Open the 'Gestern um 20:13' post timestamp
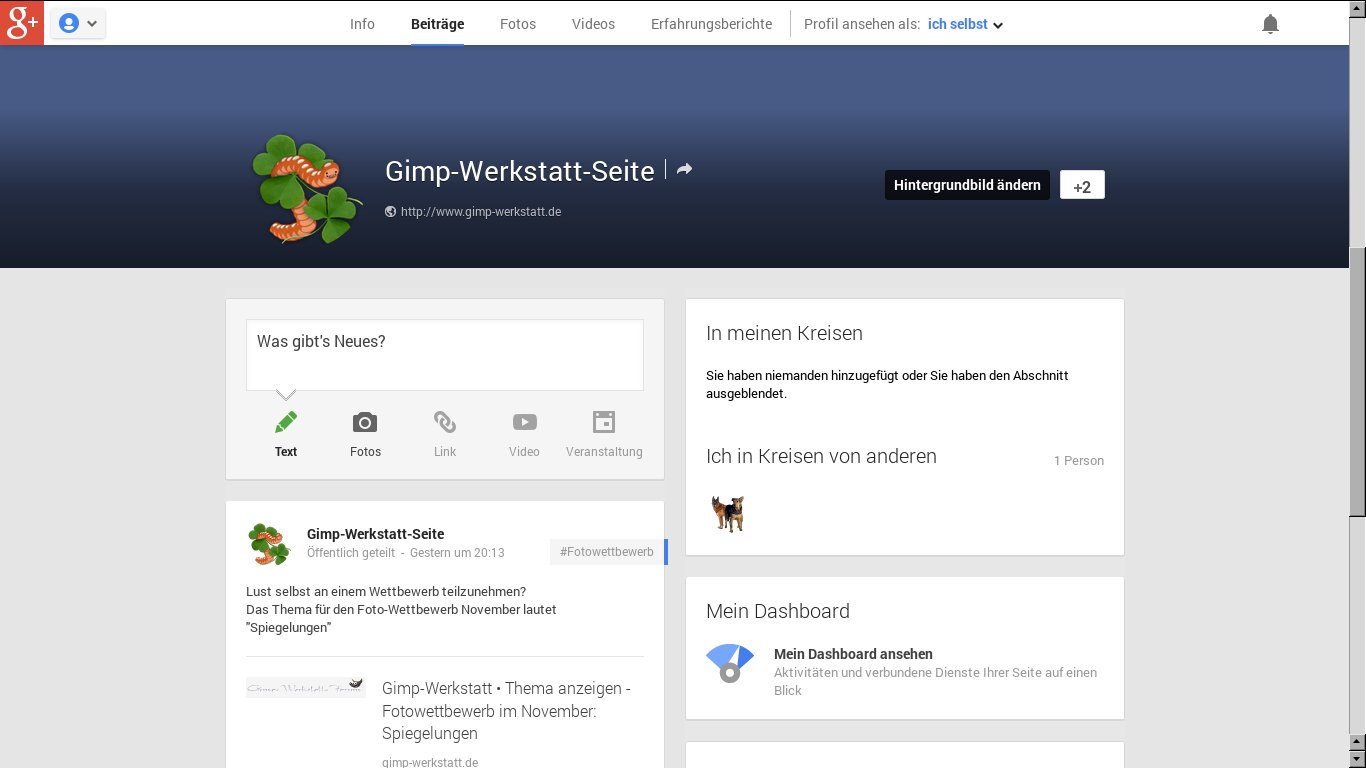 [x=457, y=553]
